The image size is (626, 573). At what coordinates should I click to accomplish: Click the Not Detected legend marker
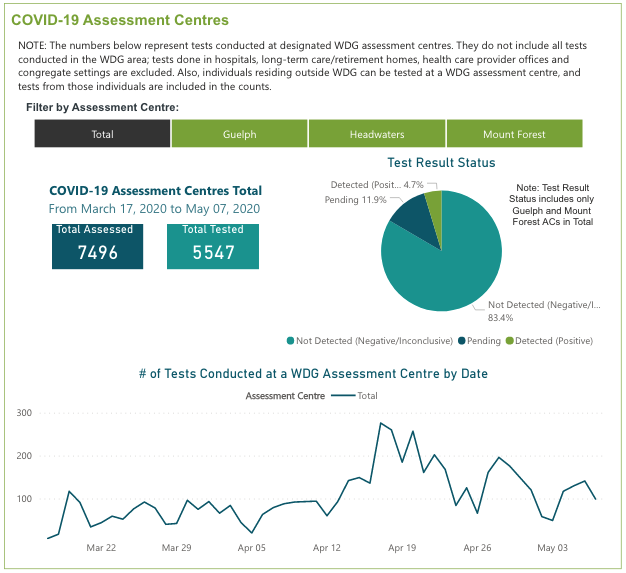[291, 341]
